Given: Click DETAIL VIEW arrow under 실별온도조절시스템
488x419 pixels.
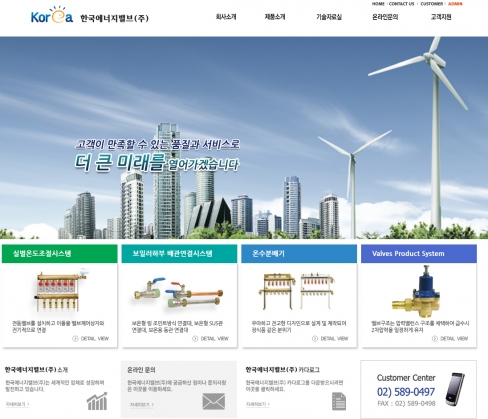Looking at the screenshot, I should (75, 339).
